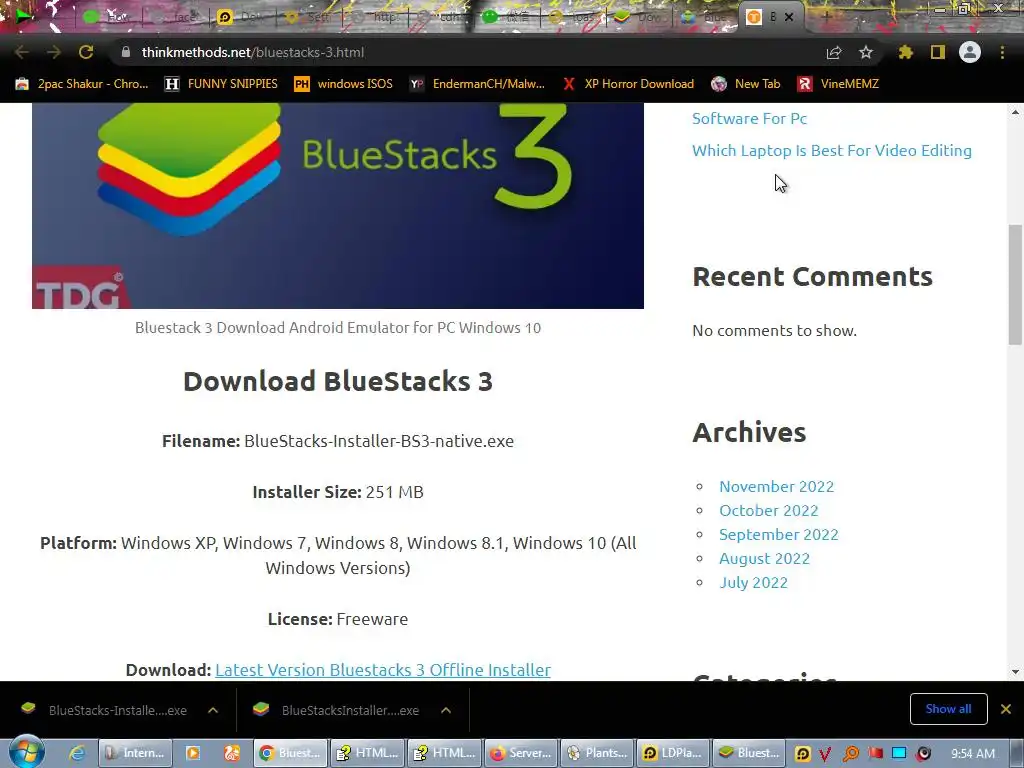This screenshot has width=1024, height=768.
Task: Click the scrollbar down arrow
Action: pos(1015,671)
